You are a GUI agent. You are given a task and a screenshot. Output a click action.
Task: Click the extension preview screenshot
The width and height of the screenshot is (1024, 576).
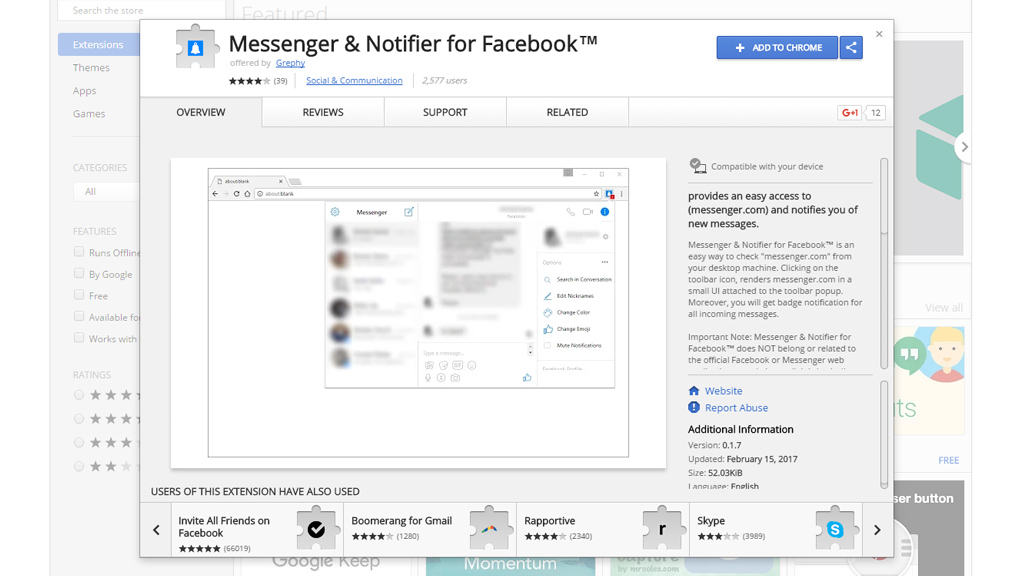tap(419, 313)
